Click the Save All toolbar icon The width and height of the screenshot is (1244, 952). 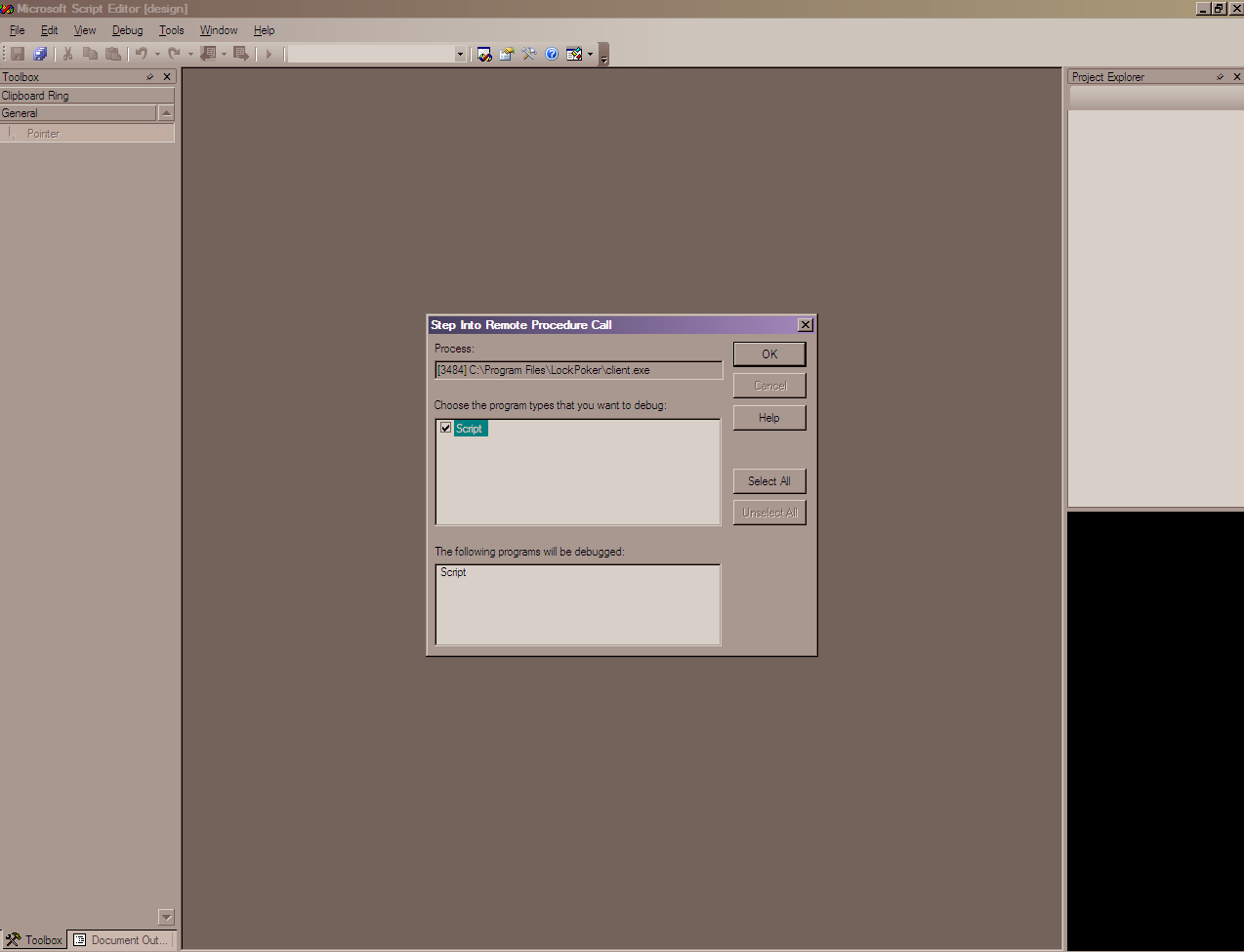[x=40, y=54]
